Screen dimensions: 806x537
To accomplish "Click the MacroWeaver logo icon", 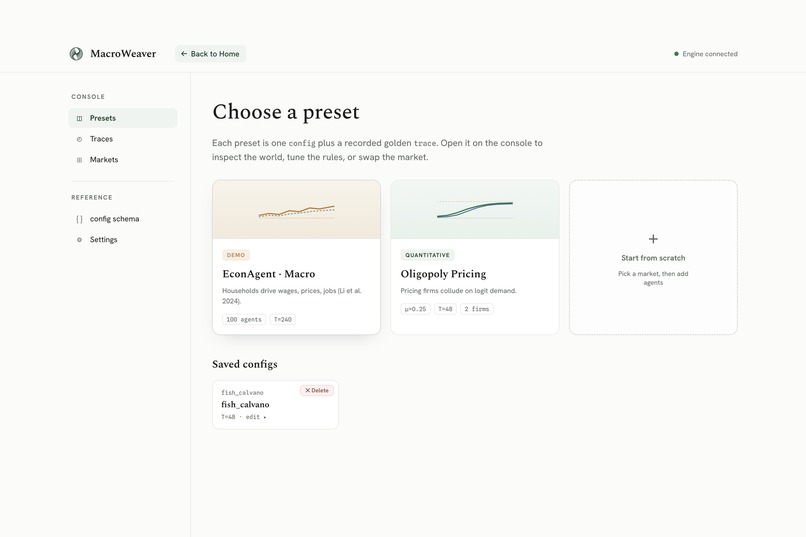I will click(76, 53).
